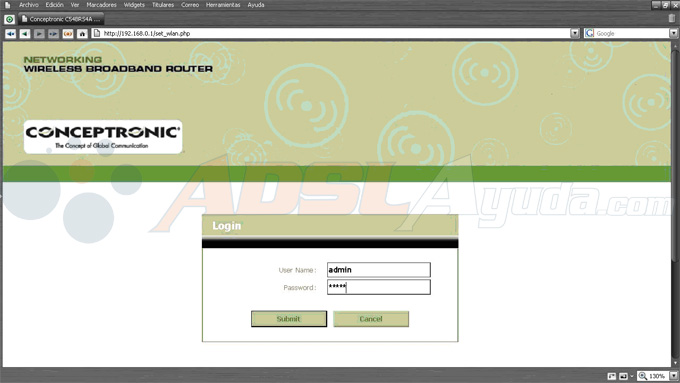
Task: Go to the home page icon
Action: pos(82,33)
